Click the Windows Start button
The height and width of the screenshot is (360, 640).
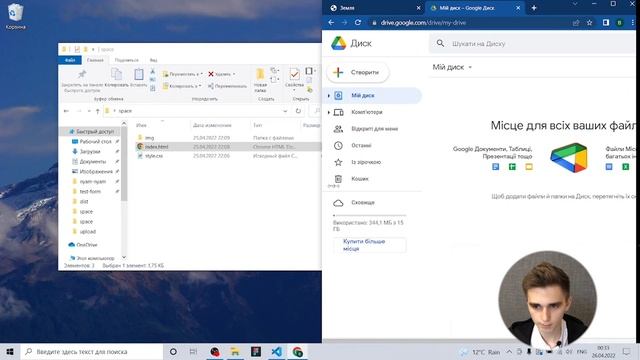pos(10,352)
